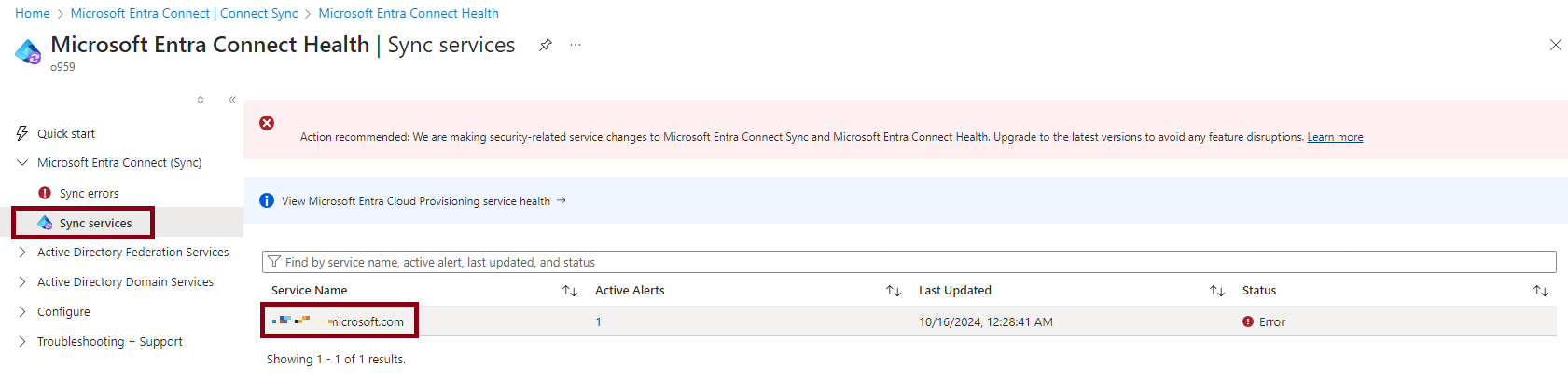Click the Learn more link
The image size is (1568, 383).
coord(1335,137)
